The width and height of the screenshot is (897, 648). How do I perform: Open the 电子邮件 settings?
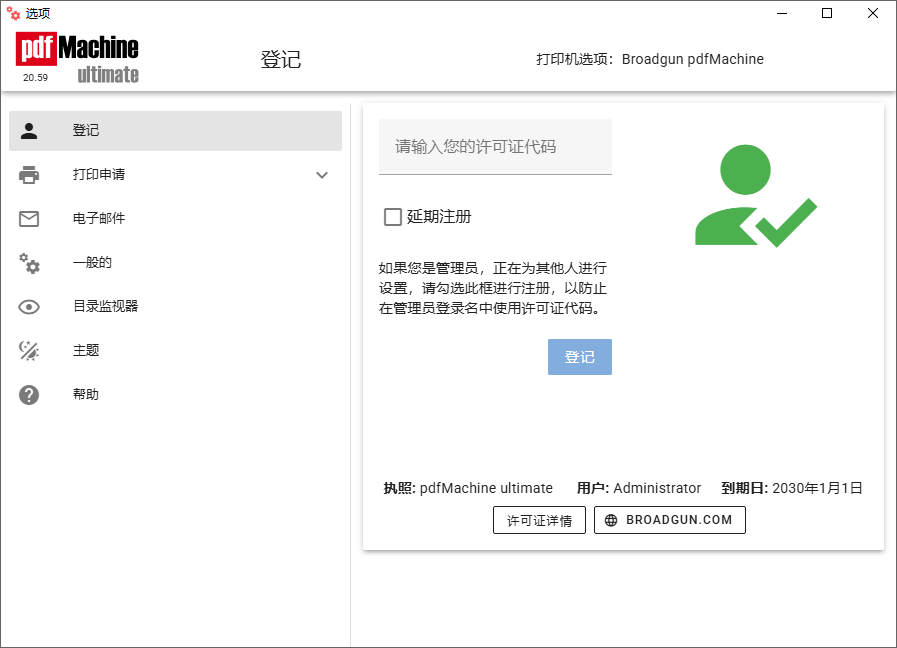pyautogui.click(x=176, y=218)
